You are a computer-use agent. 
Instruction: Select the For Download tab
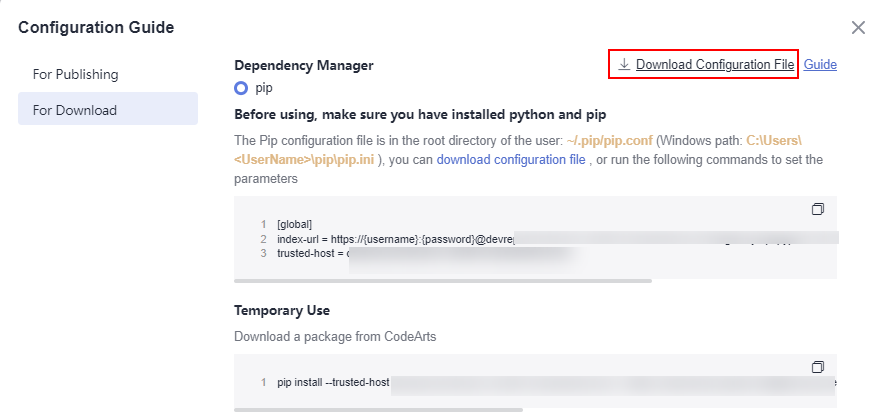click(x=108, y=108)
